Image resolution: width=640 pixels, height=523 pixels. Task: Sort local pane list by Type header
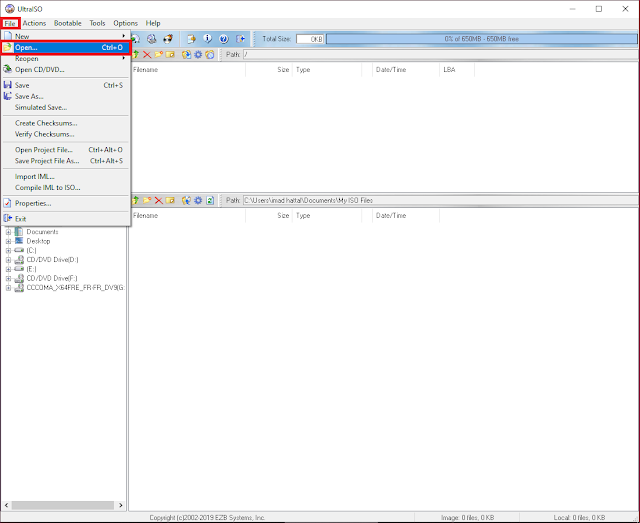pyautogui.click(x=327, y=215)
